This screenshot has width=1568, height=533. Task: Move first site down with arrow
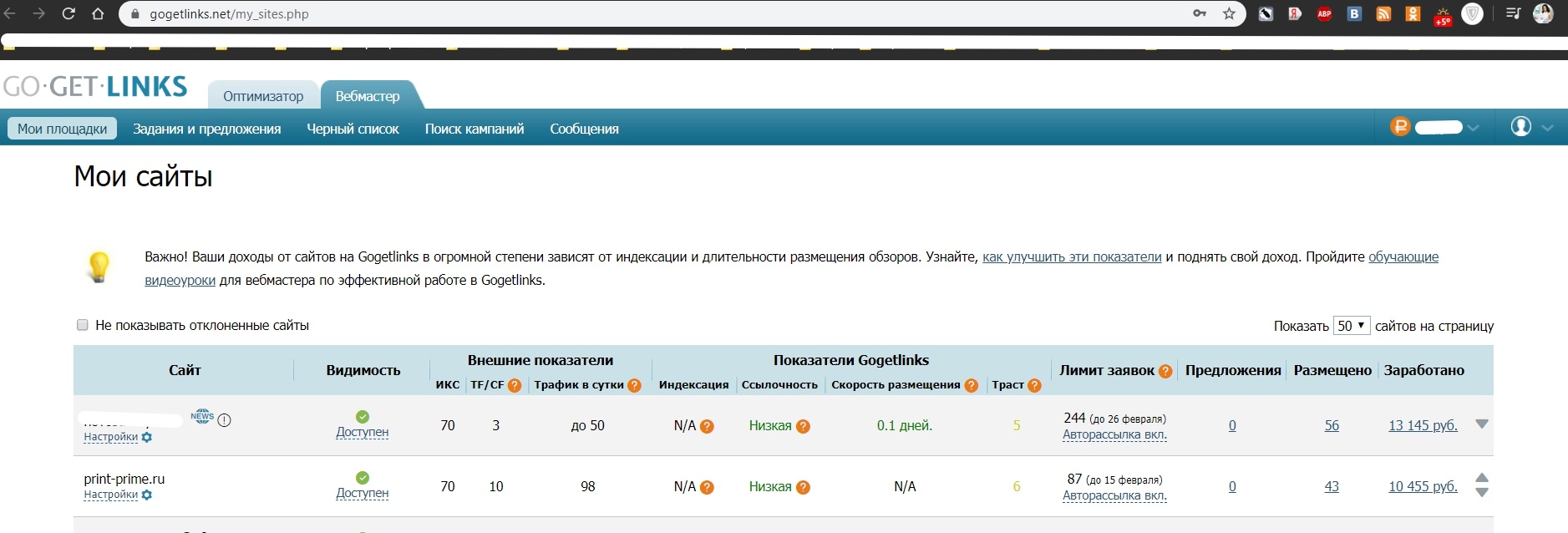pyautogui.click(x=1482, y=424)
